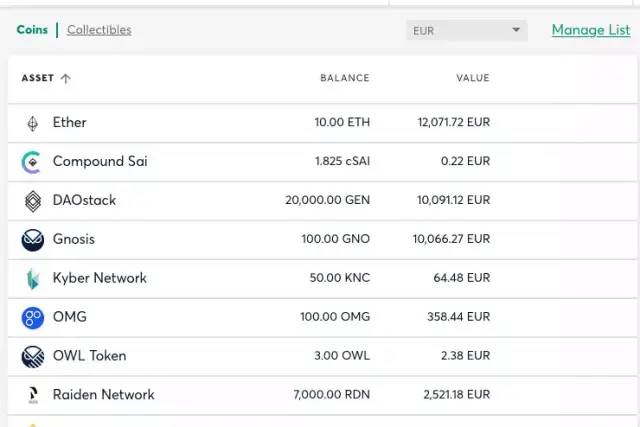Viewport: 640px width, 427px height.
Task: Select the Ether asset name
Action: click(69, 122)
